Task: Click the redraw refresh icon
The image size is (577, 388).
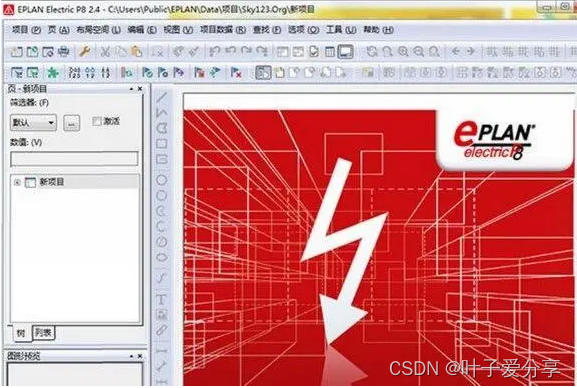Action: pos(372,52)
